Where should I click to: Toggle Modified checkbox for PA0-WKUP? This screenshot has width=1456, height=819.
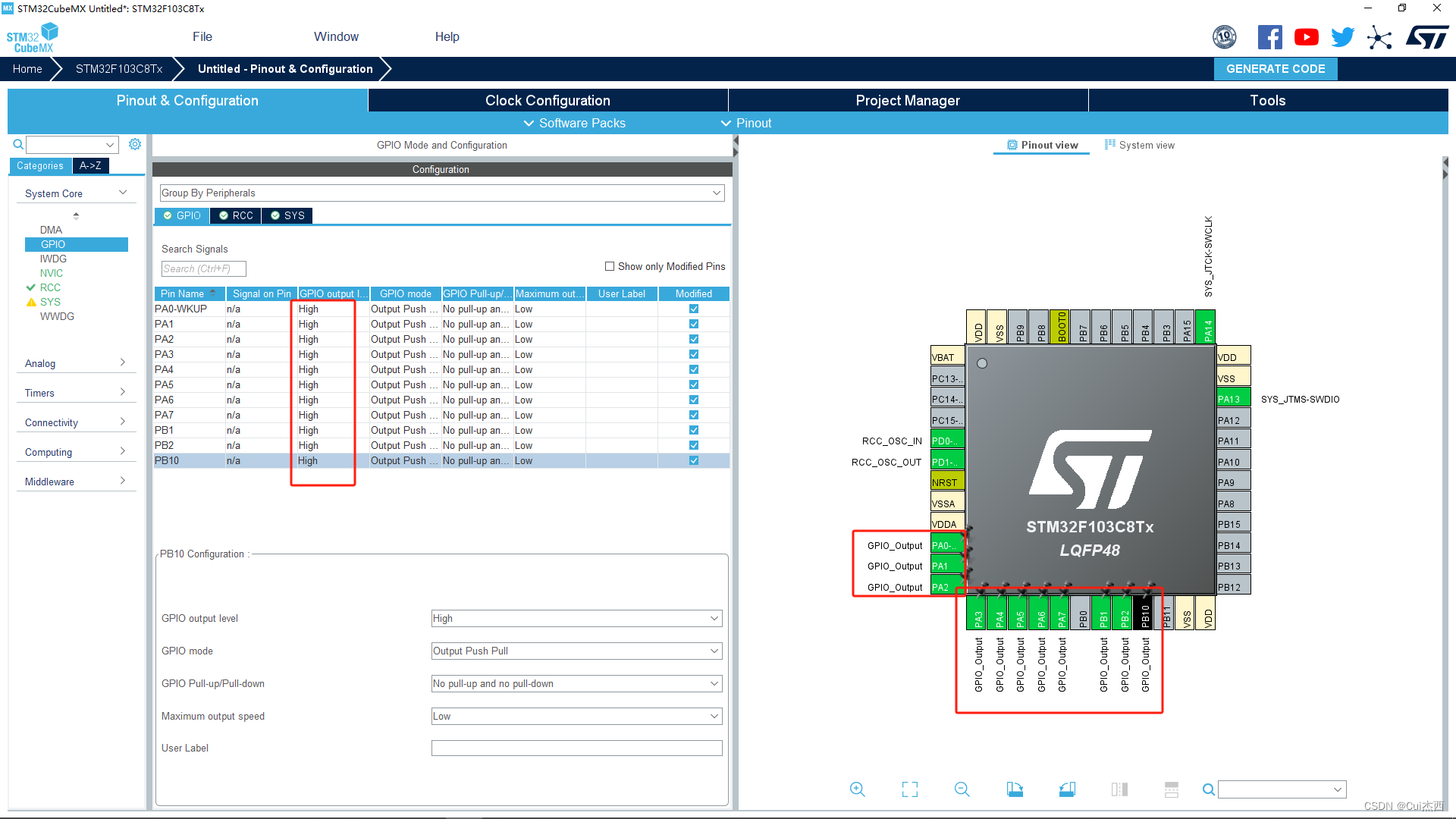694,309
